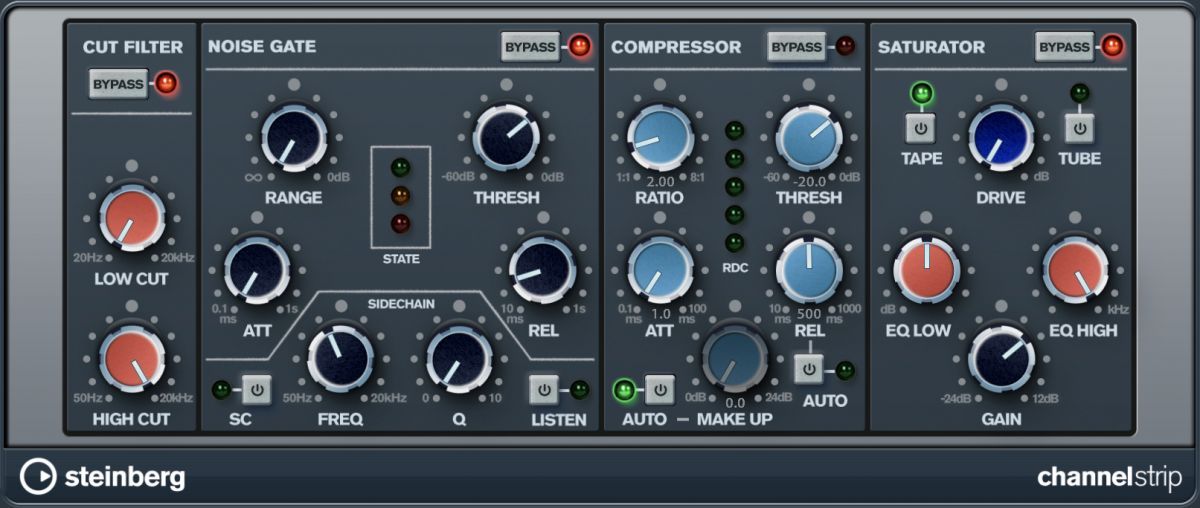The height and width of the screenshot is (508, 1200).
Task: Click the RDC meter label
Action: tap(735, 268)
